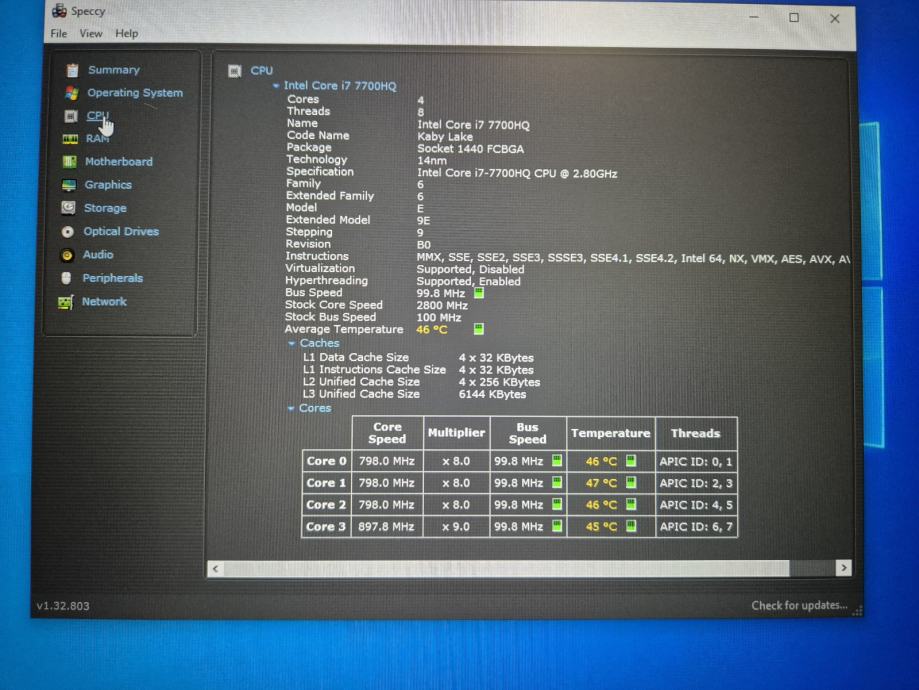Click the Multiplier column header
919x690 pixels.
456,433
